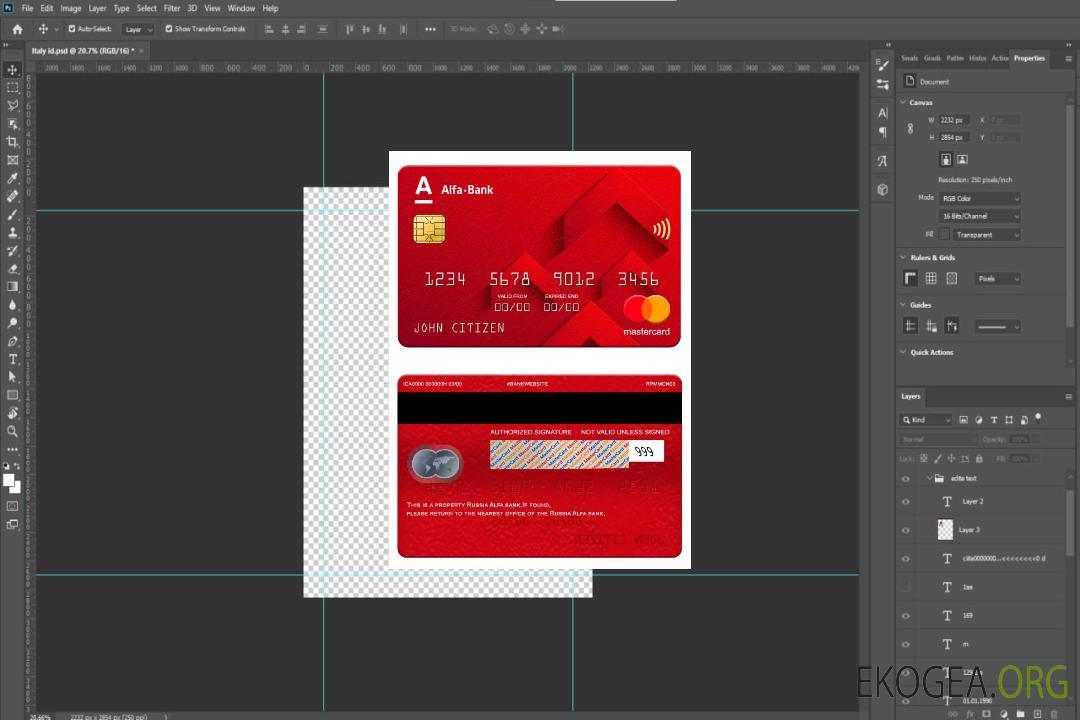Select the Pen tool
This screenshot has width=1080, height=720.
12,341
